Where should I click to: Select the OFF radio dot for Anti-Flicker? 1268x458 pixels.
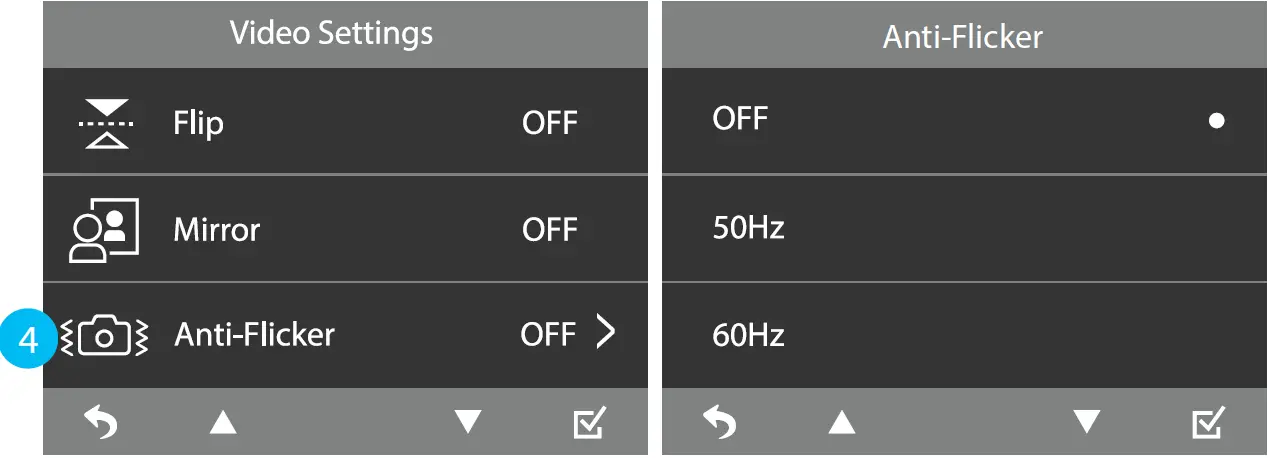click(1216, 121)
